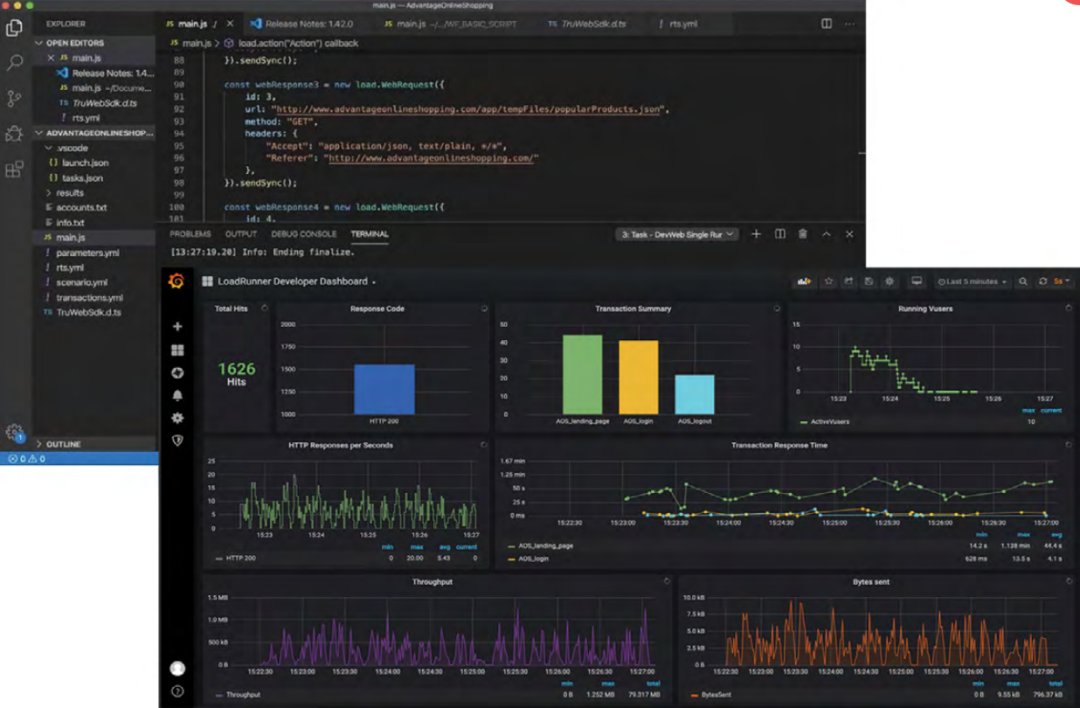Open the DevWeb Single Run terminal selector
1080x708 pixels.
677,234
